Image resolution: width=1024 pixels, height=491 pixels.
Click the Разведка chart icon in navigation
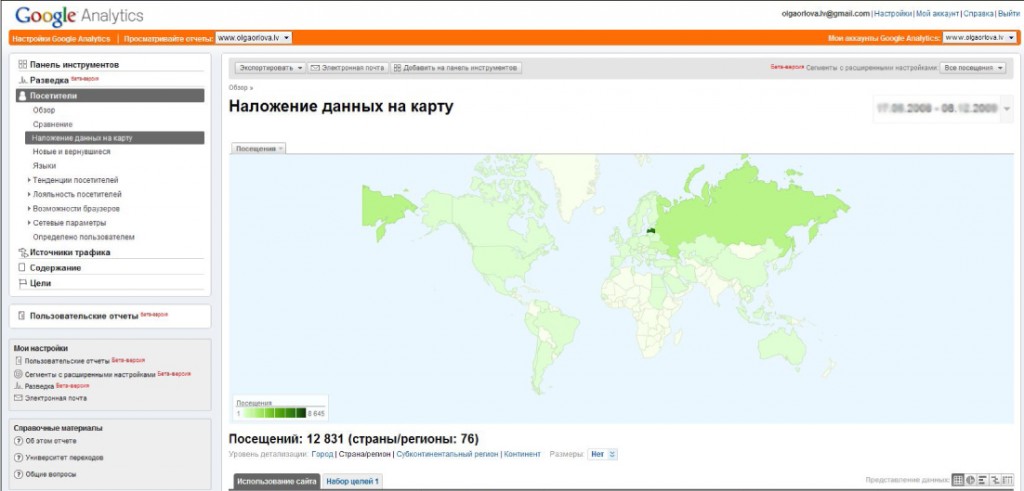(23, 80)
